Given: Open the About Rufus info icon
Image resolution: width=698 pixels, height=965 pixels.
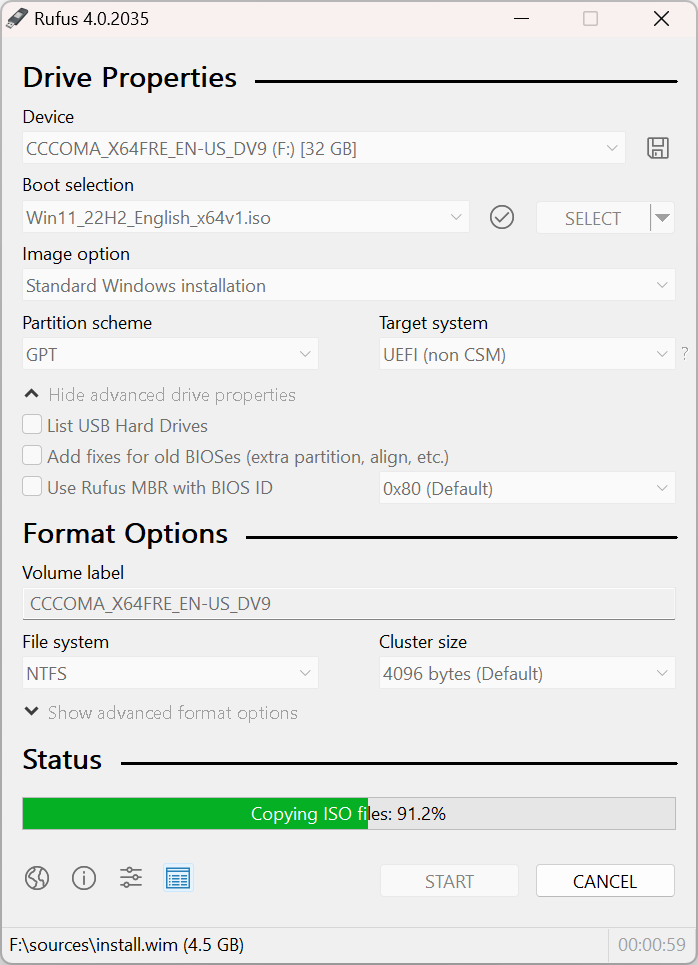Looking at the screenshot, I should point(84,878).
